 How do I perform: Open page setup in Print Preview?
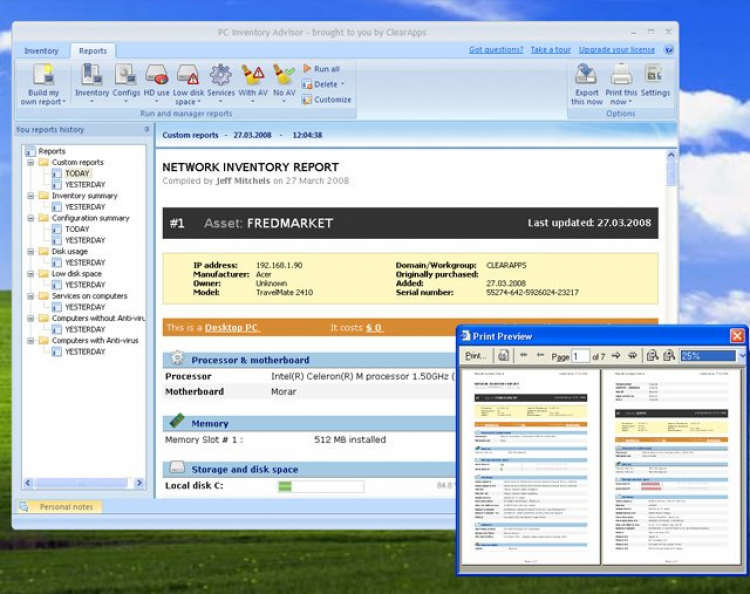(503, 356)
